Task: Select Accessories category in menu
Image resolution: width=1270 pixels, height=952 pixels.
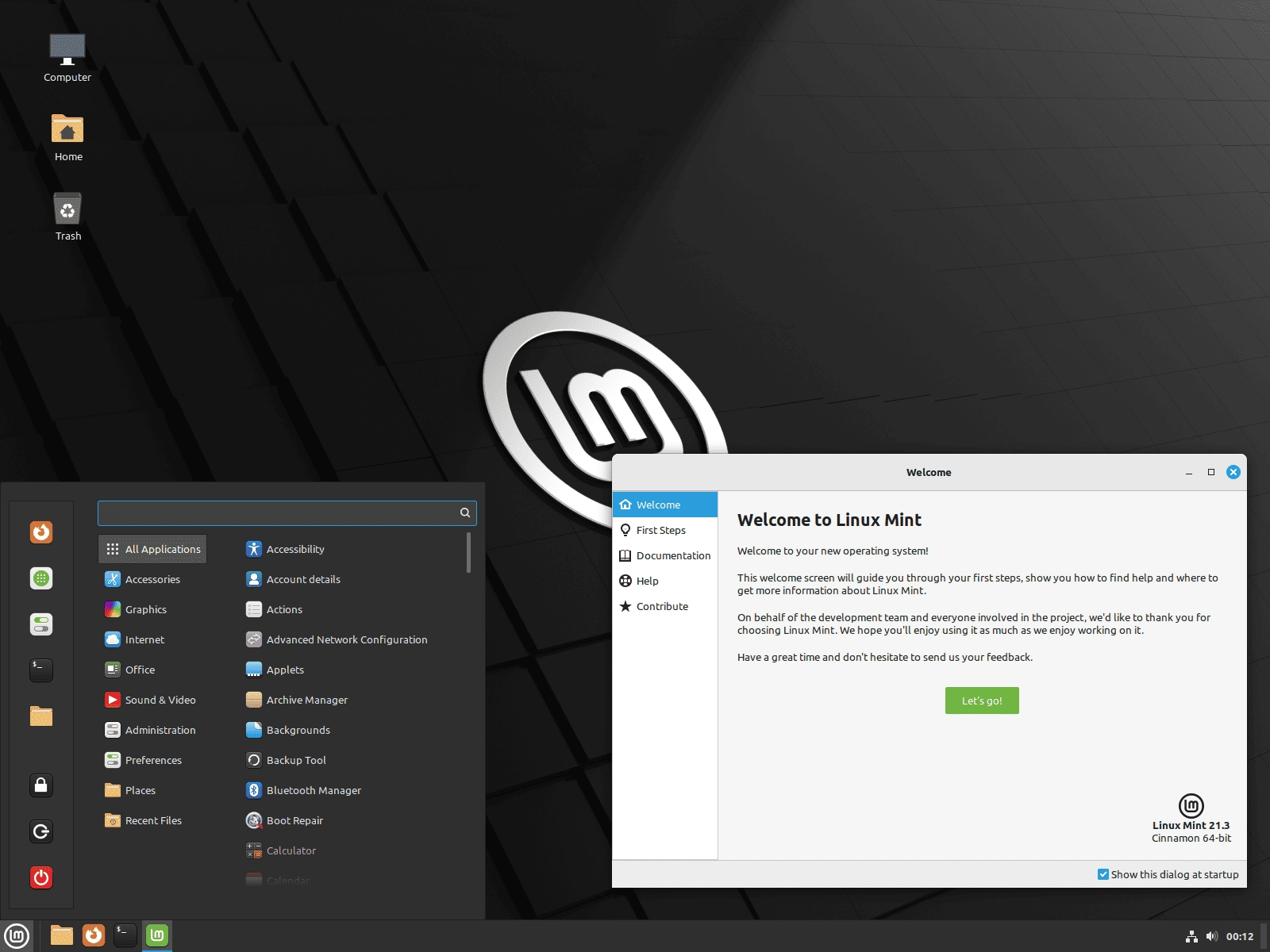Action: coord(152,579)
